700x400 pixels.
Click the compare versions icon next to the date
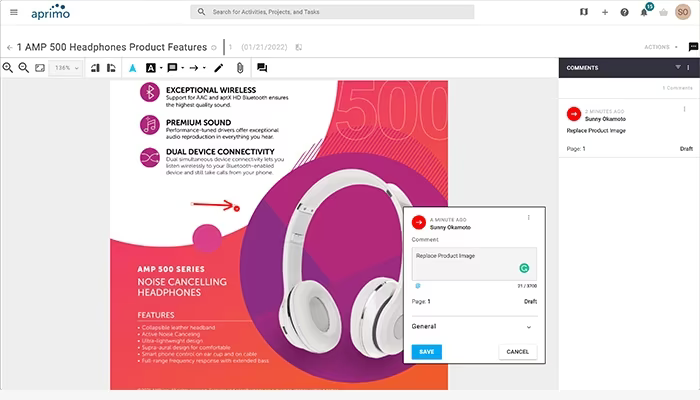(299, 47)
